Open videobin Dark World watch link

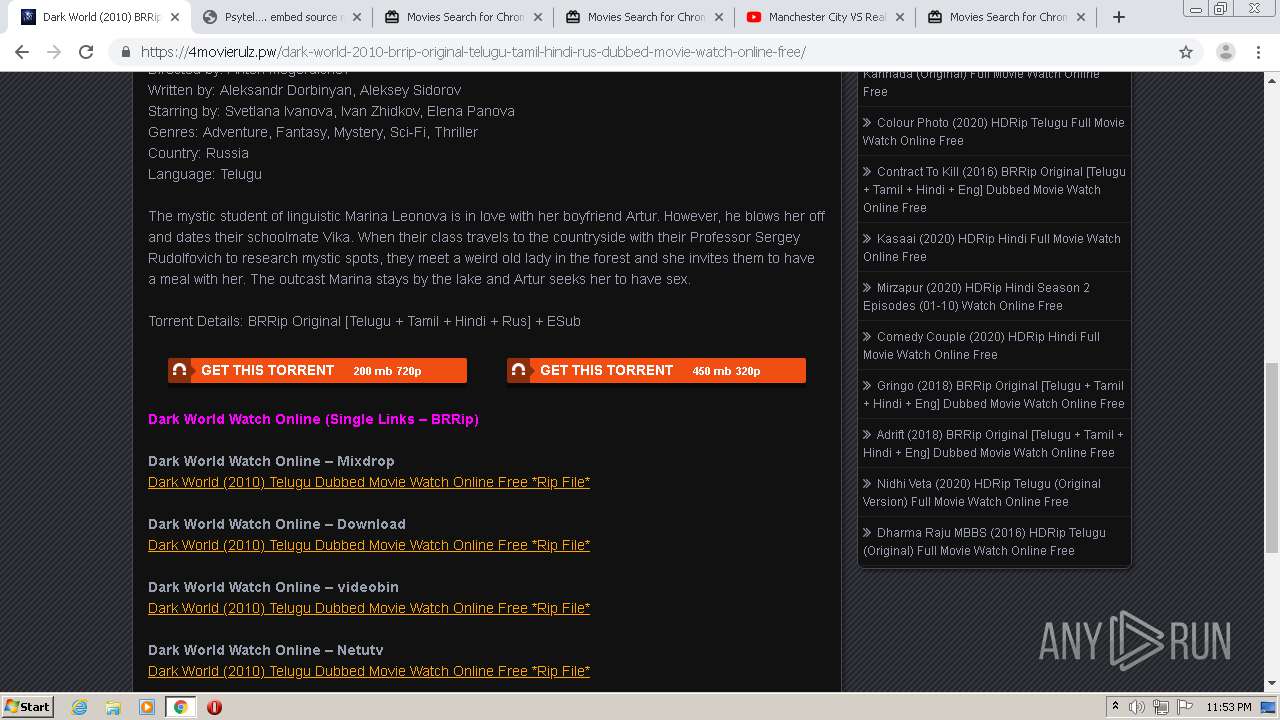pyautogui.click(x=369, y=608)
